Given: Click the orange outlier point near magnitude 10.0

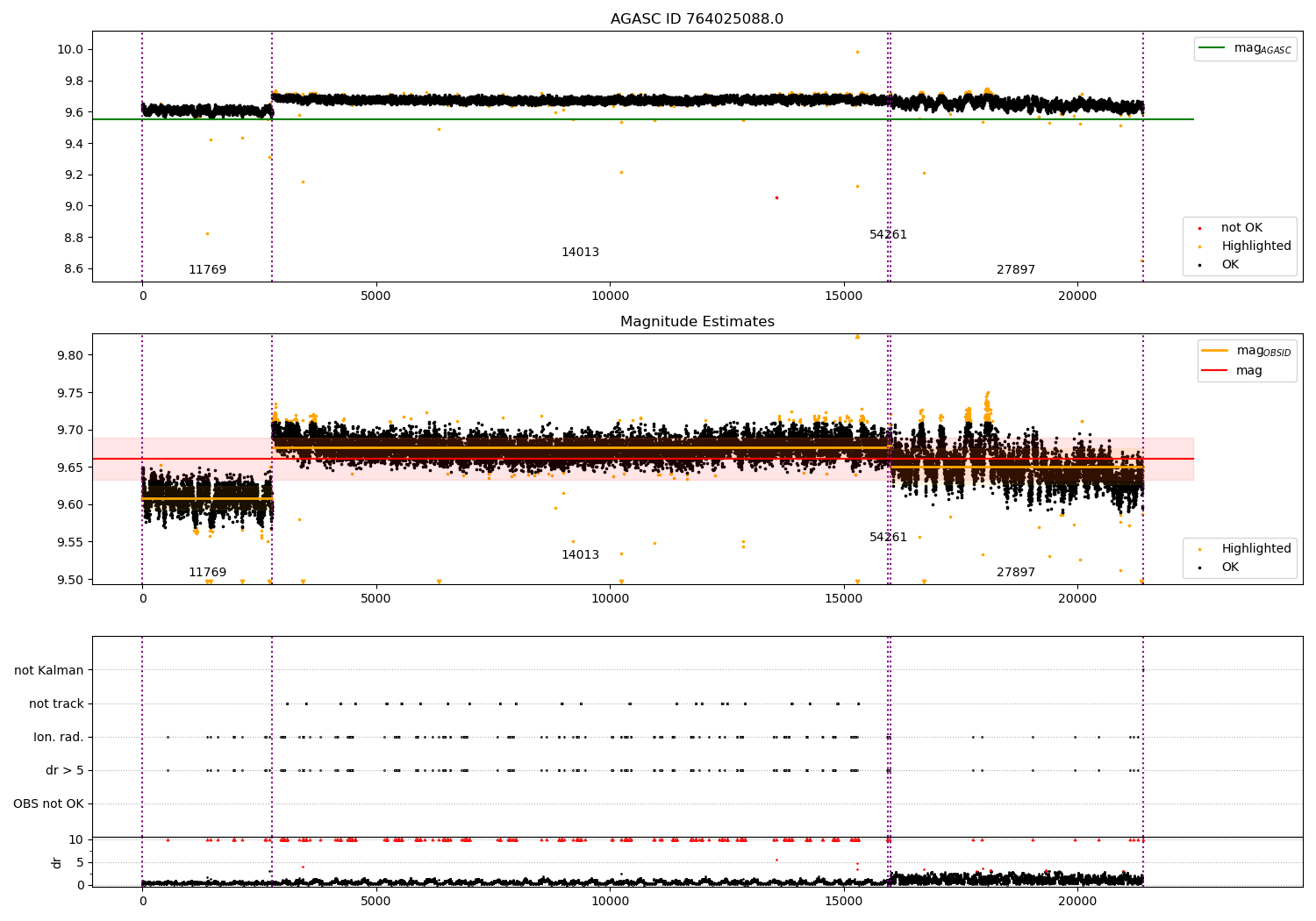Looking at the screenshot, I should (x=857, y=52).
